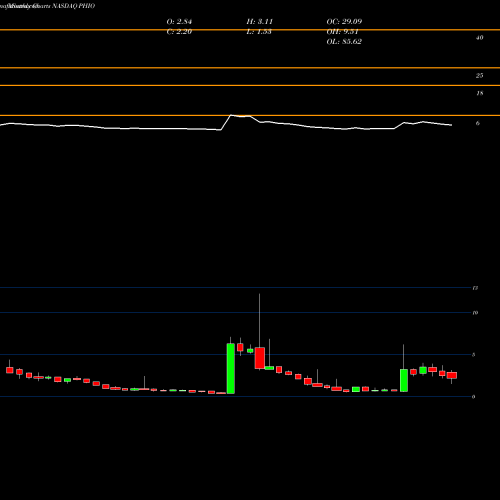Select the leftmost red candlestick
This screenshot has width=500, height=500.
(x=10, y=370)
